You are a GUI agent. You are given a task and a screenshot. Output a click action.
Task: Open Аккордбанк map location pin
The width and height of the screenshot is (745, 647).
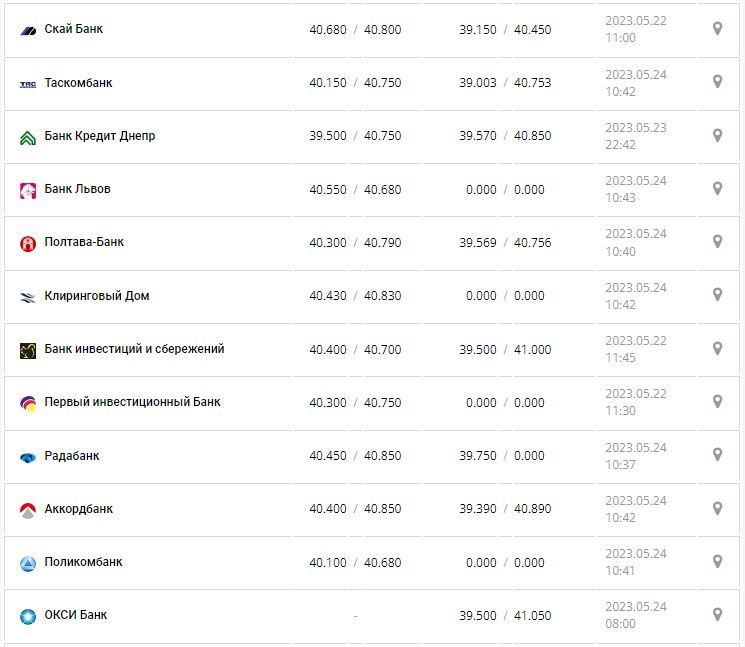[717, 508]
